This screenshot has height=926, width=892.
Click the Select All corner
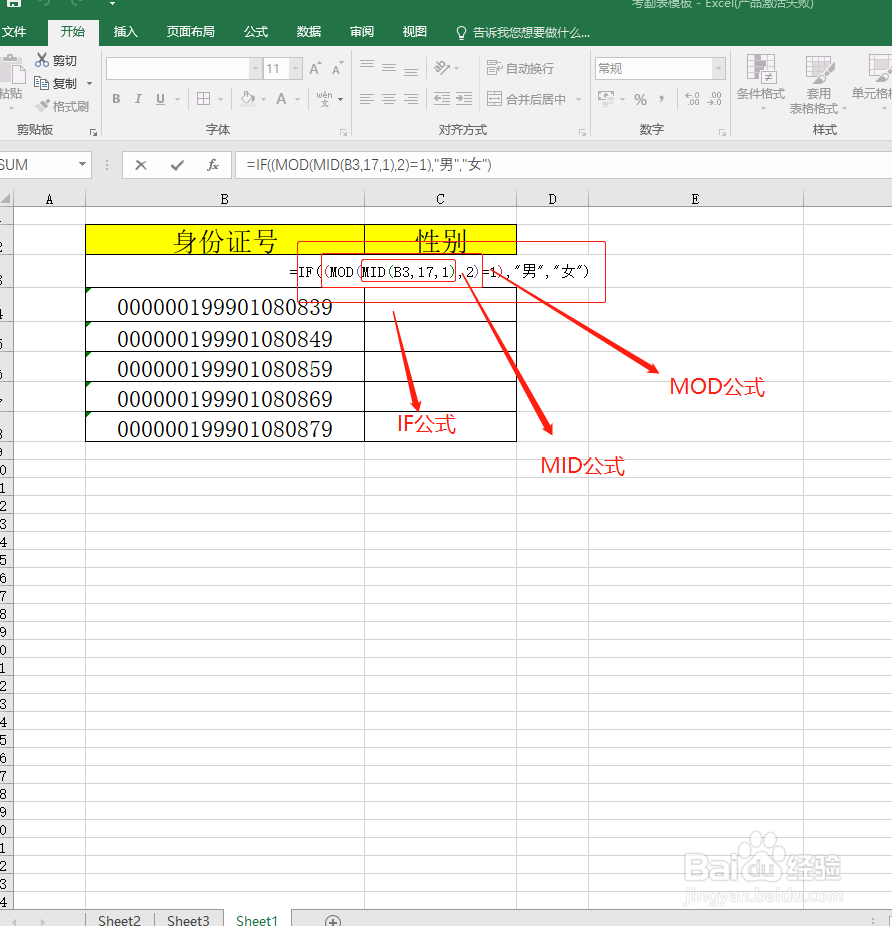tap(6, 199)
